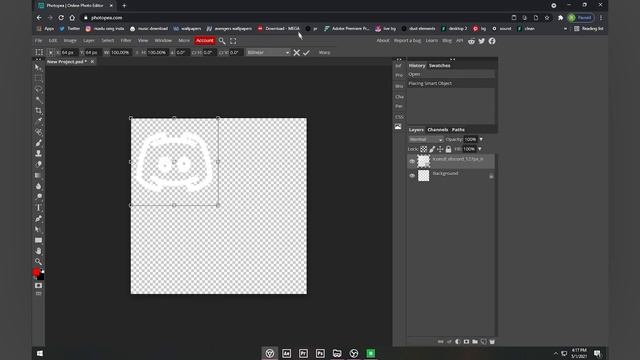Select the Clone Stamp tool
Viewport: 640px width, 360px height.
tap(38, 153)
